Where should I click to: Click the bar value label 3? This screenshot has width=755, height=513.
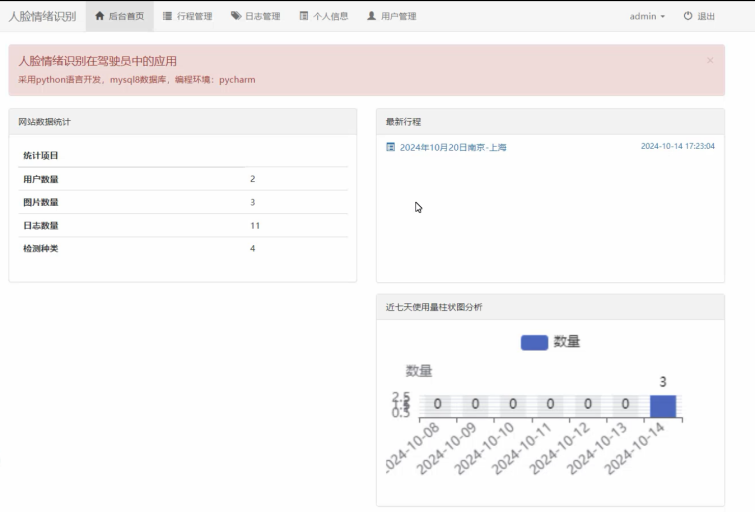[663, 382]
